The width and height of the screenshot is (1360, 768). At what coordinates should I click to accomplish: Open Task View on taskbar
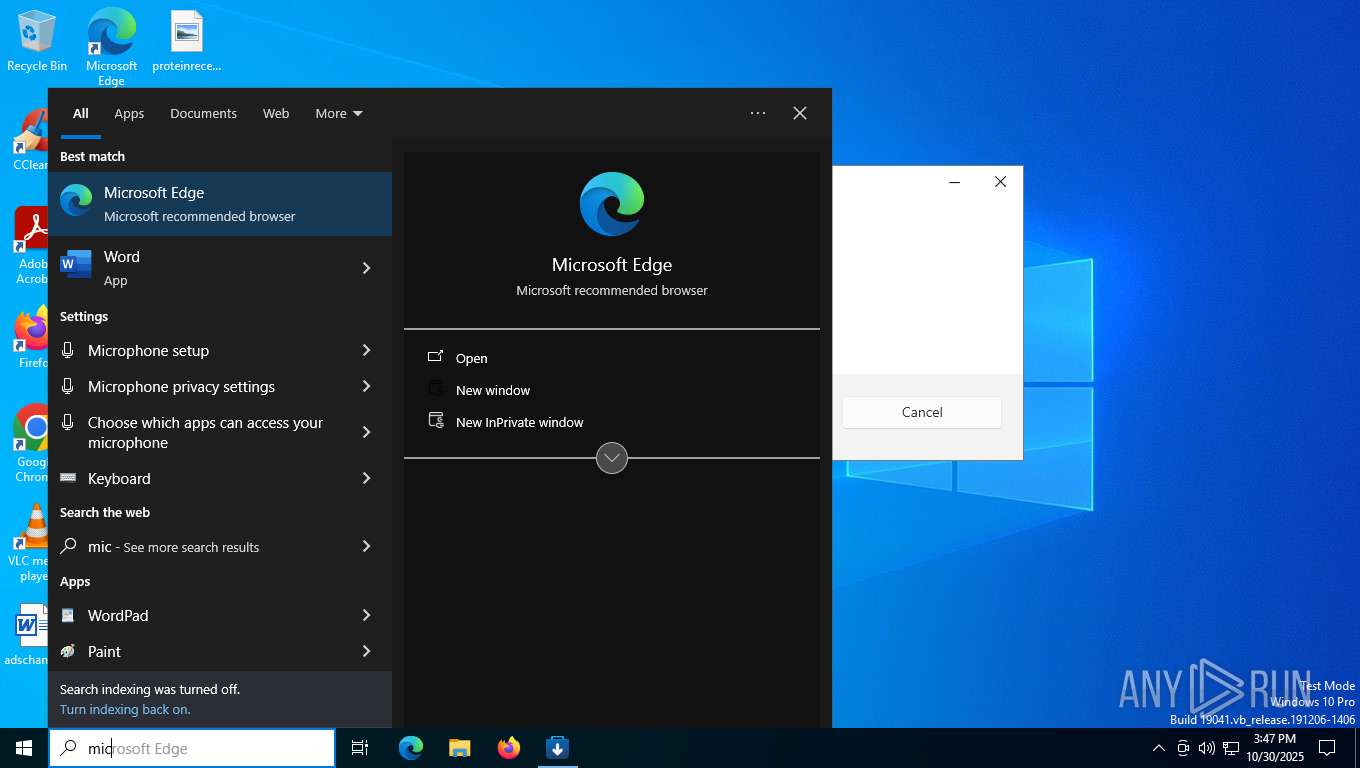[360, 748]
